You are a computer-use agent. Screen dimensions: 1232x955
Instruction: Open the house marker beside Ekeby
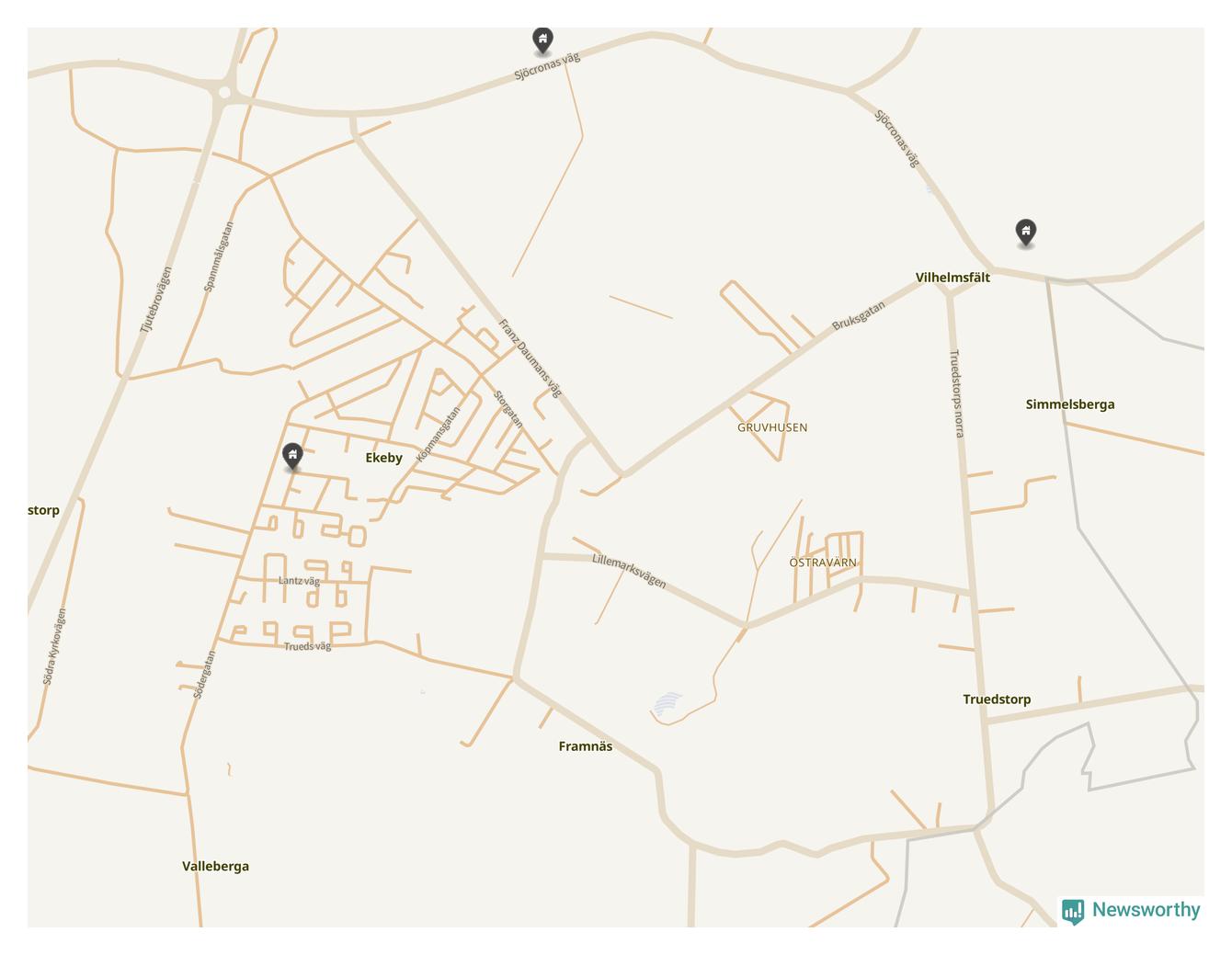(292, 456)
